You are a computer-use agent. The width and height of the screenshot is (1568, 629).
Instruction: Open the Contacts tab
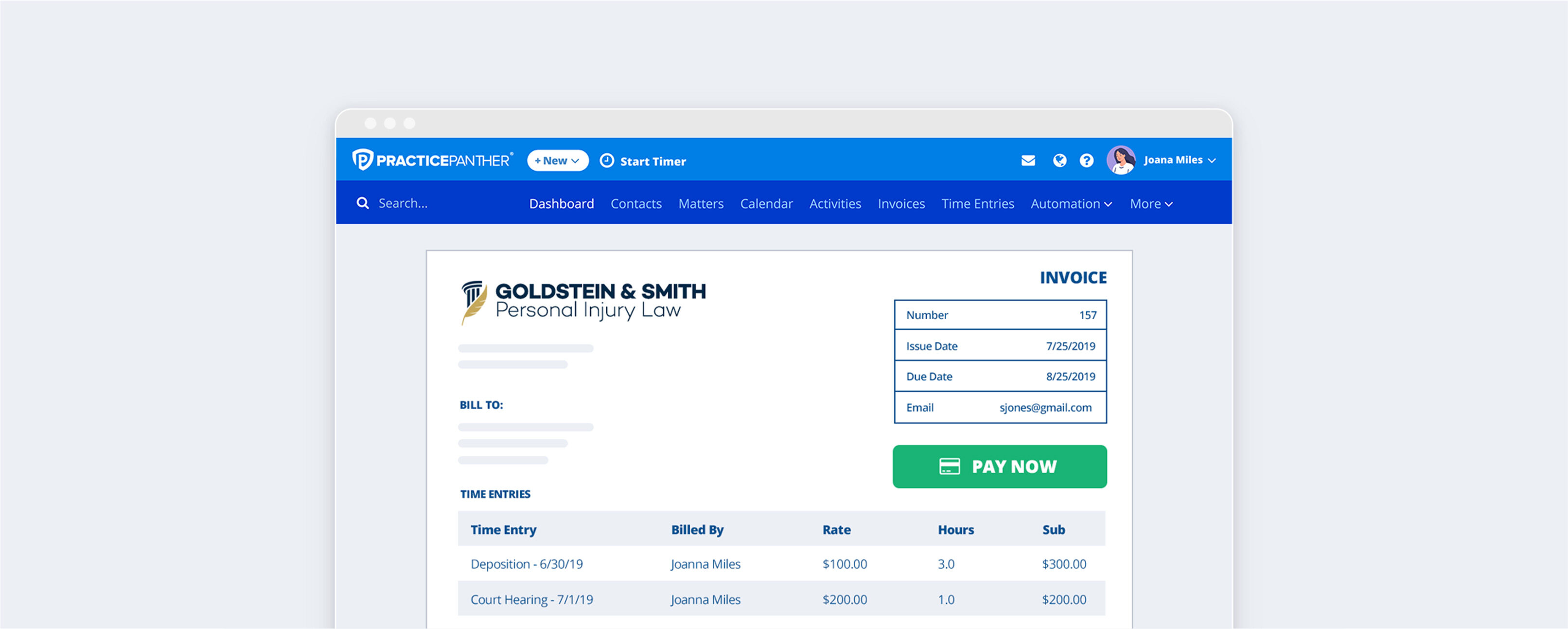tap(636, 204)
